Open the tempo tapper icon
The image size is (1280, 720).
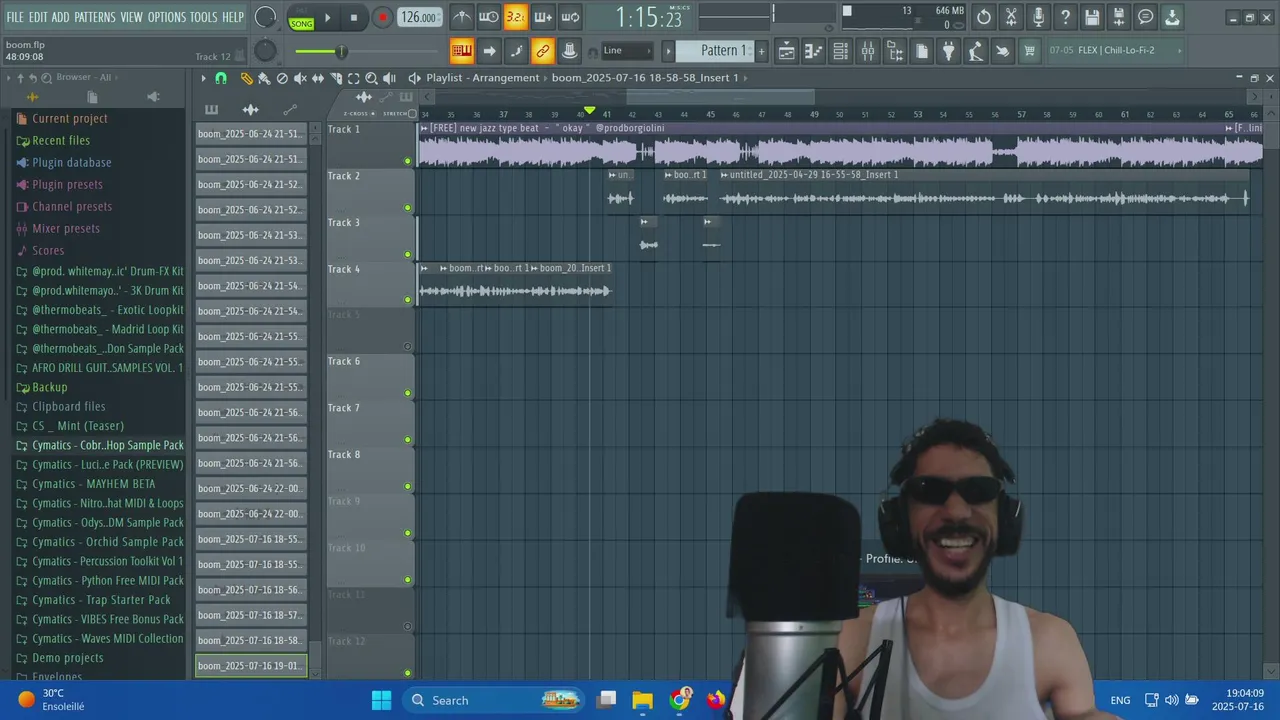coord(976,51)
